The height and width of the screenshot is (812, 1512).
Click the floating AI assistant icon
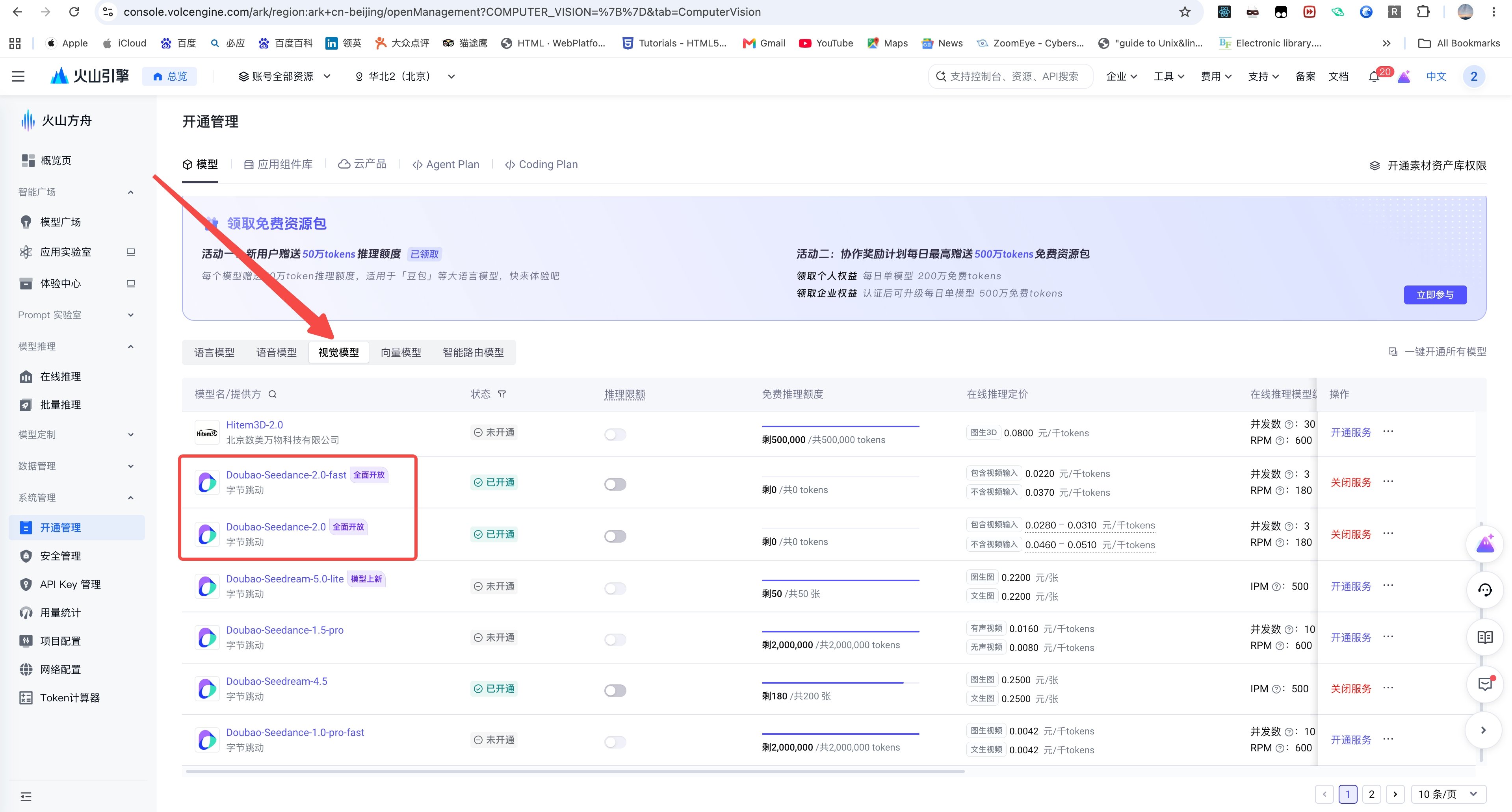point(1485,544)
